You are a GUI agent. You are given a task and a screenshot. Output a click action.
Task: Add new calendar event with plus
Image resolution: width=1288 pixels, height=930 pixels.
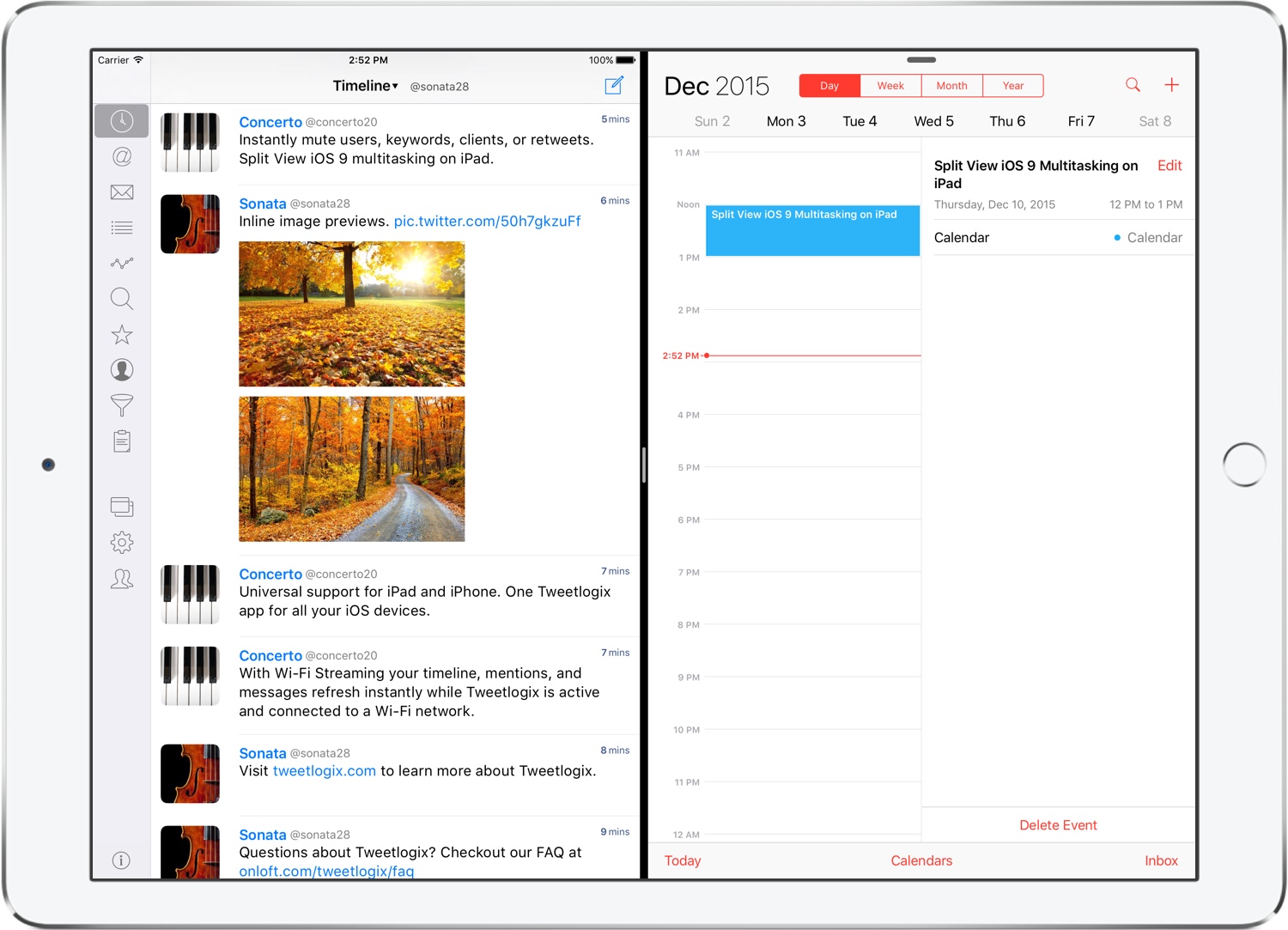[x=1171, y=85]
